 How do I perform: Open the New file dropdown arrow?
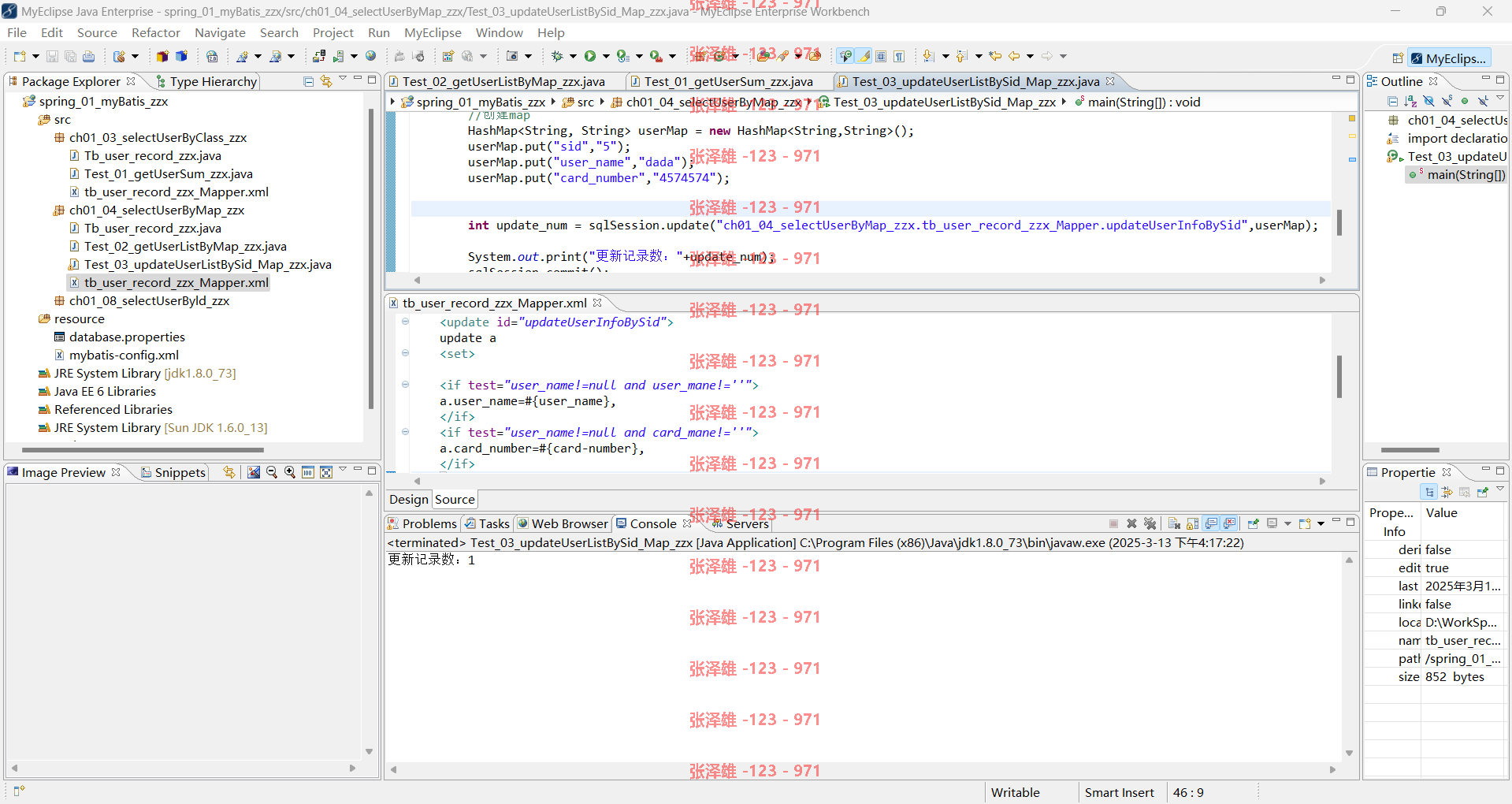pyautogui.click(x=35, y=56)
